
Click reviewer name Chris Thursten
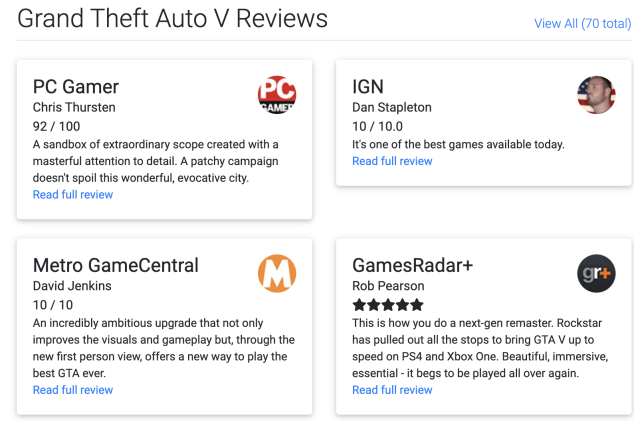point(74,107)
